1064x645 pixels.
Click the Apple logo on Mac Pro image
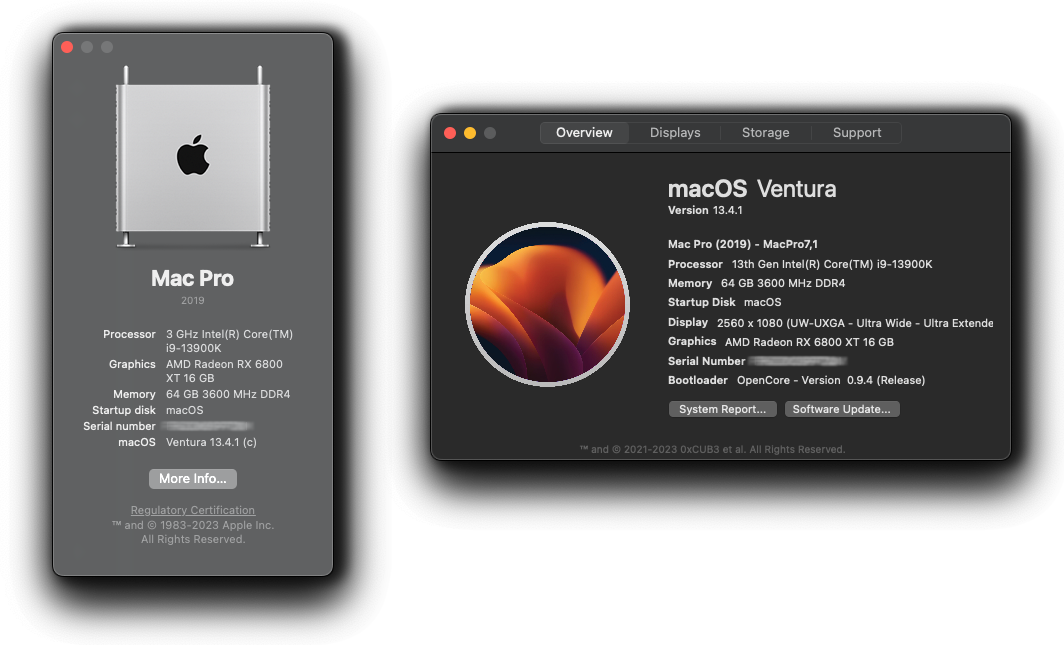[193, 155]
